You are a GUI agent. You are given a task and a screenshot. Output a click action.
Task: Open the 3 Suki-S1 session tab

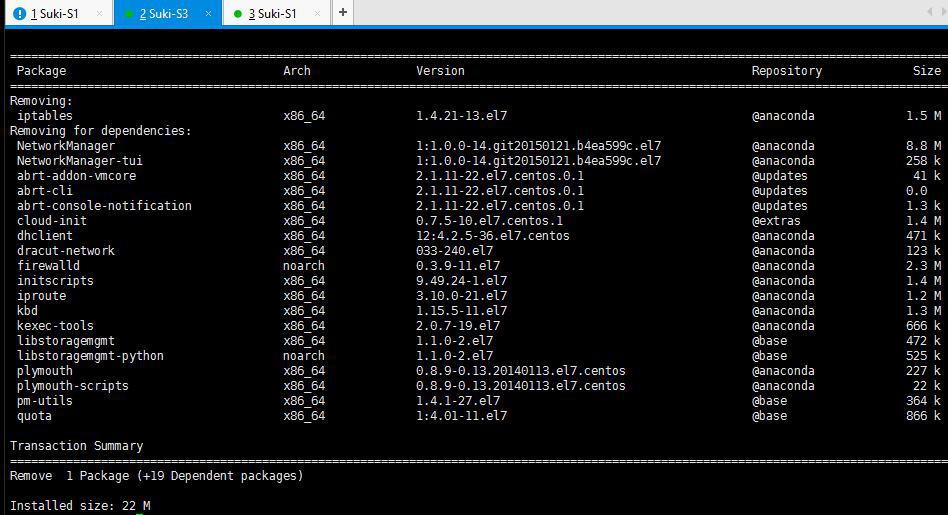[x=272, y=13]
